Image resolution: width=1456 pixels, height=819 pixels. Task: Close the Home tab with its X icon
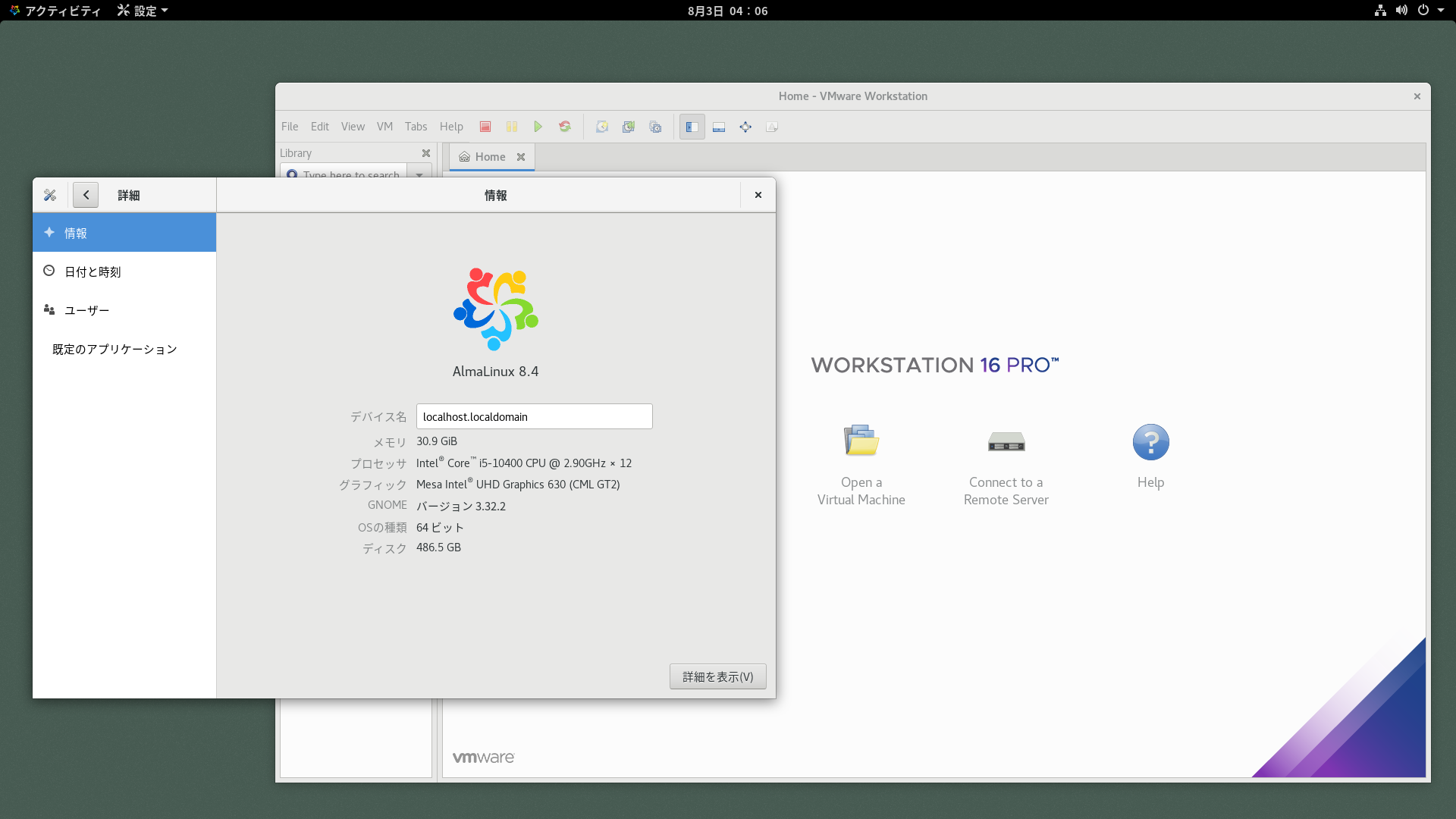[521, 157]
